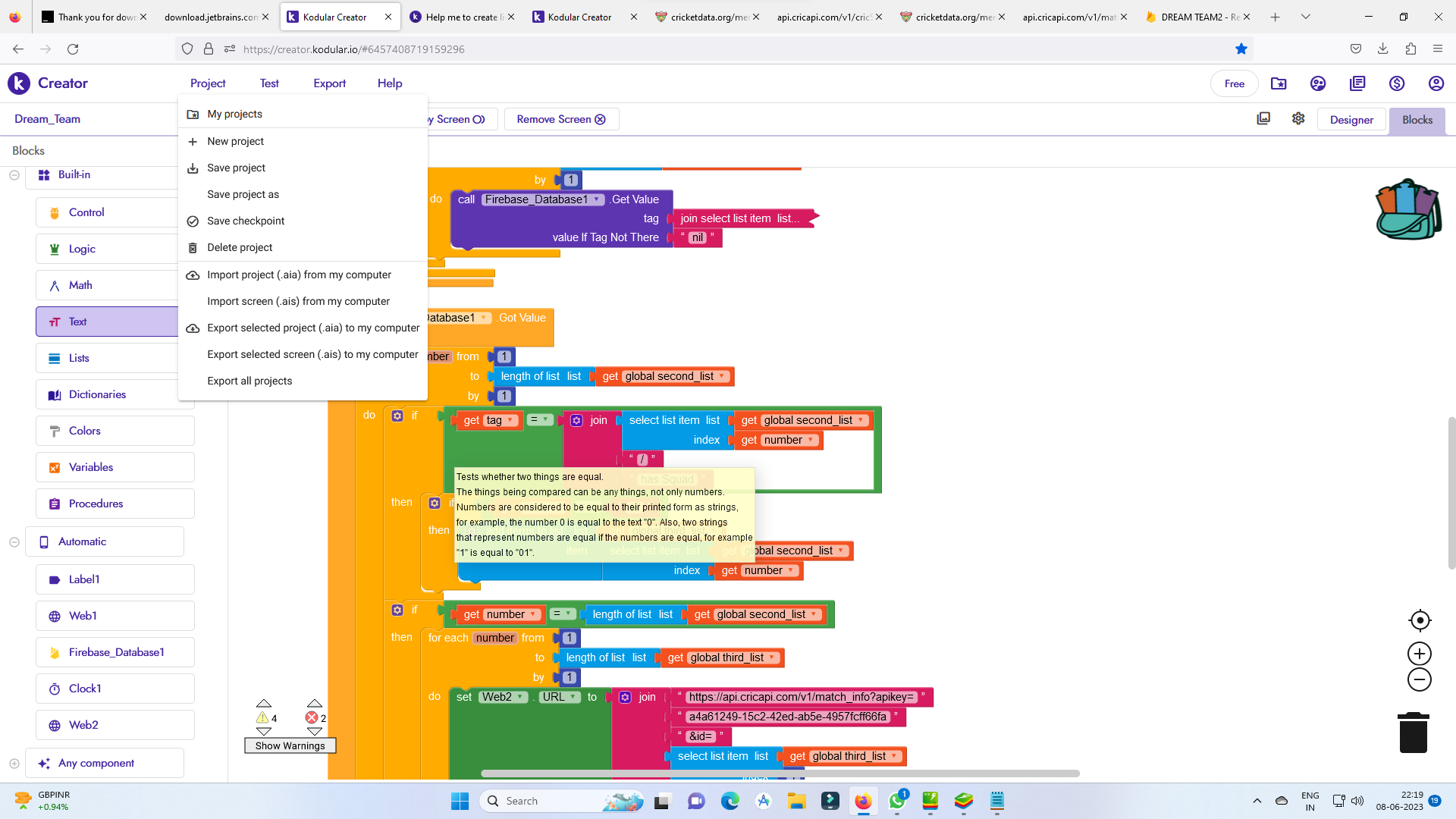Open the library documents icon in header
1456x819 pixels.
1357,83
